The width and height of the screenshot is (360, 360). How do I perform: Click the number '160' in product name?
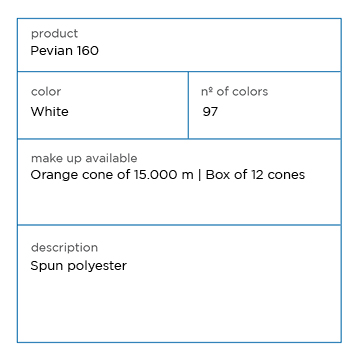tap(88, 51)
